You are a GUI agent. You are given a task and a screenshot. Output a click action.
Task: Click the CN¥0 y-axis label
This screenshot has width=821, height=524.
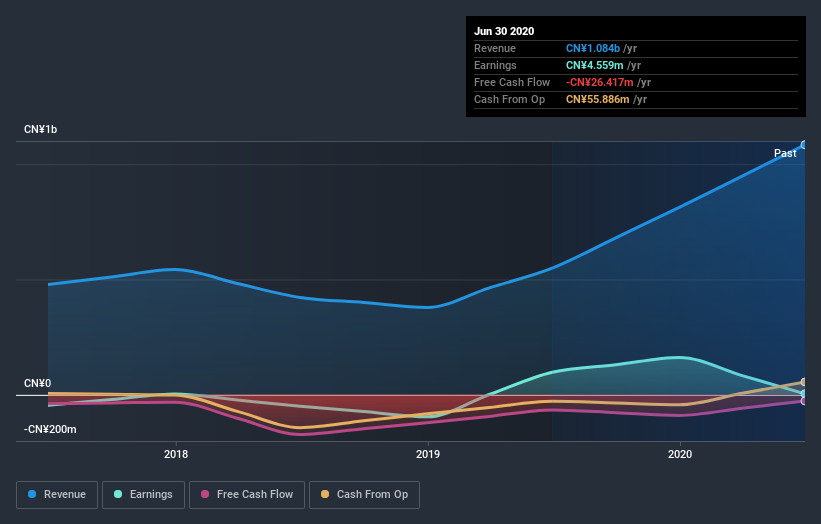(x=37, y=383)
